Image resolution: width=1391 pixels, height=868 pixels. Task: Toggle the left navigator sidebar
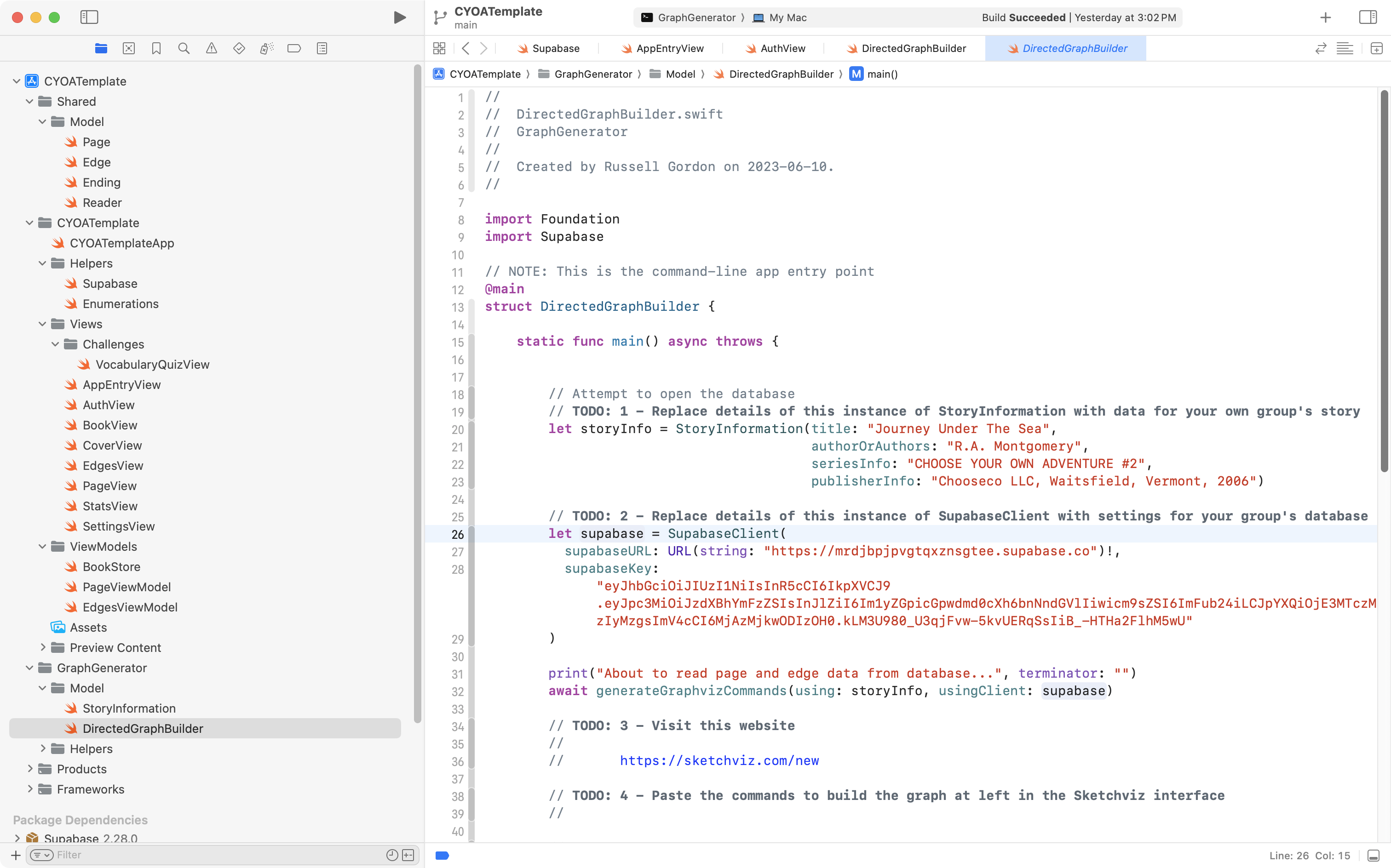pyautogui.click(x=89, y=17)
